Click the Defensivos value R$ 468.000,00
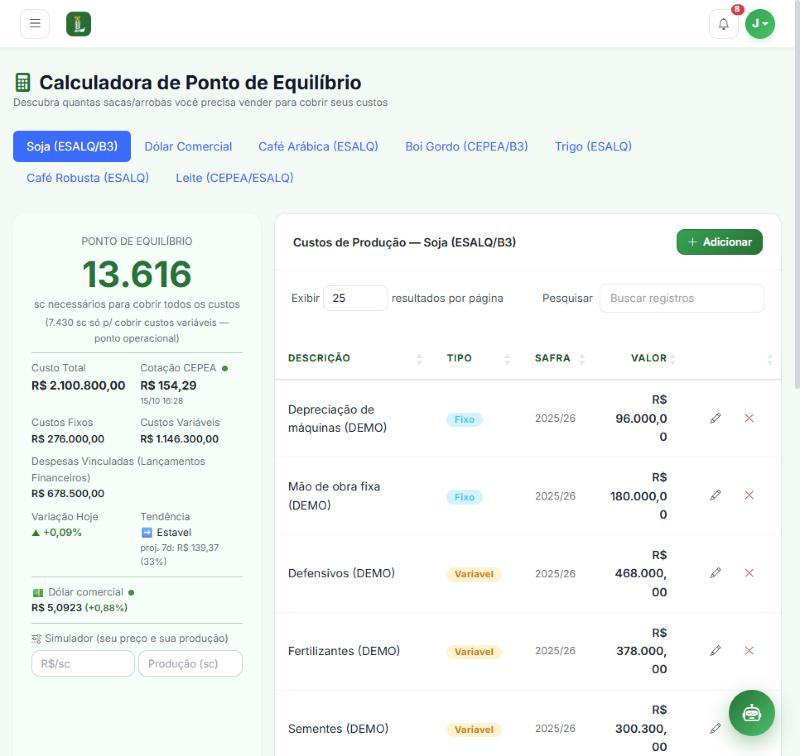 click(x=641, y=573)
